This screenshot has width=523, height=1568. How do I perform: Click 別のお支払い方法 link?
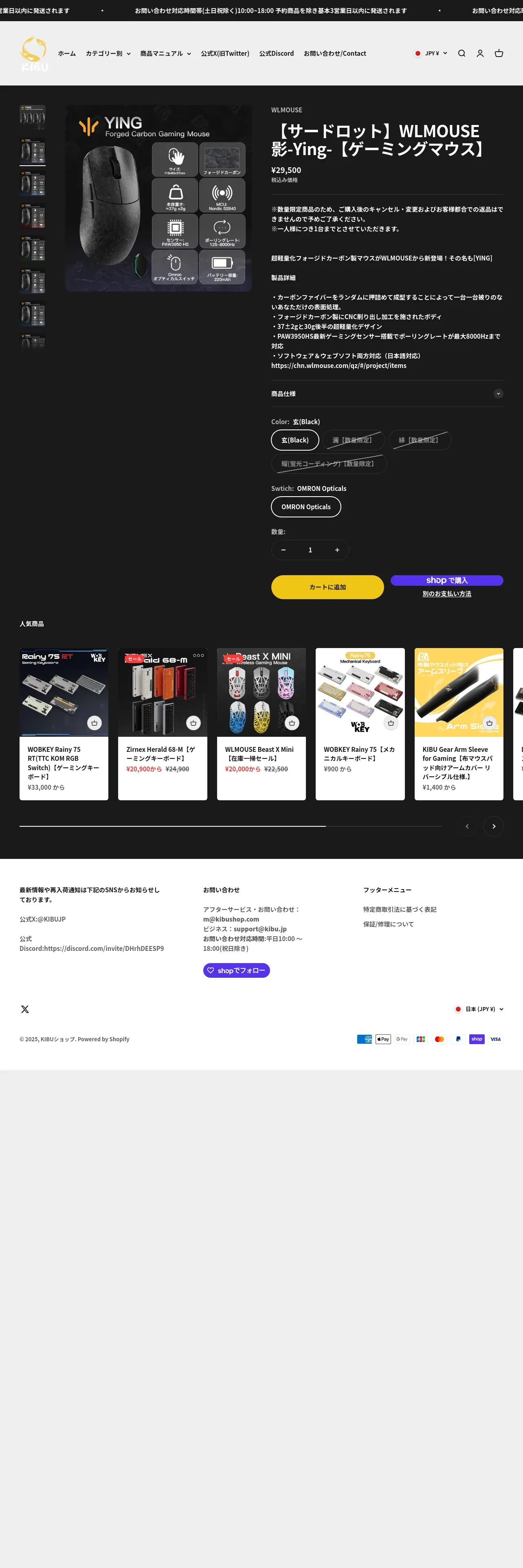point(447,593)
